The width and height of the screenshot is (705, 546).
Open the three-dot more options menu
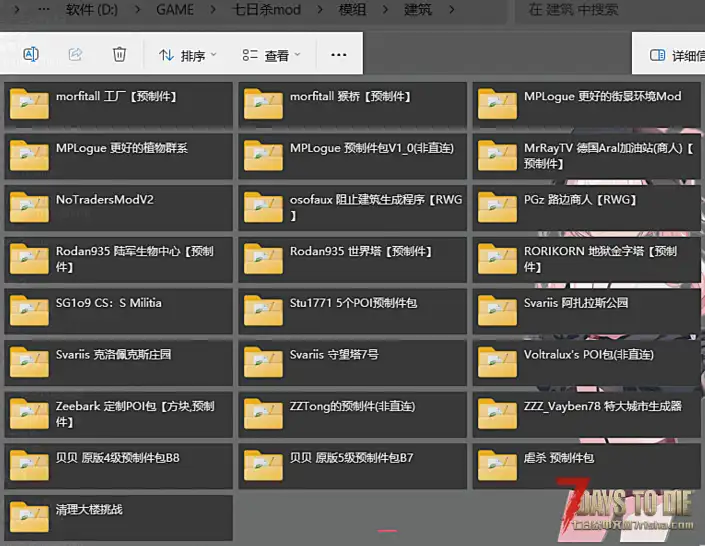click(x=339, y=55)
